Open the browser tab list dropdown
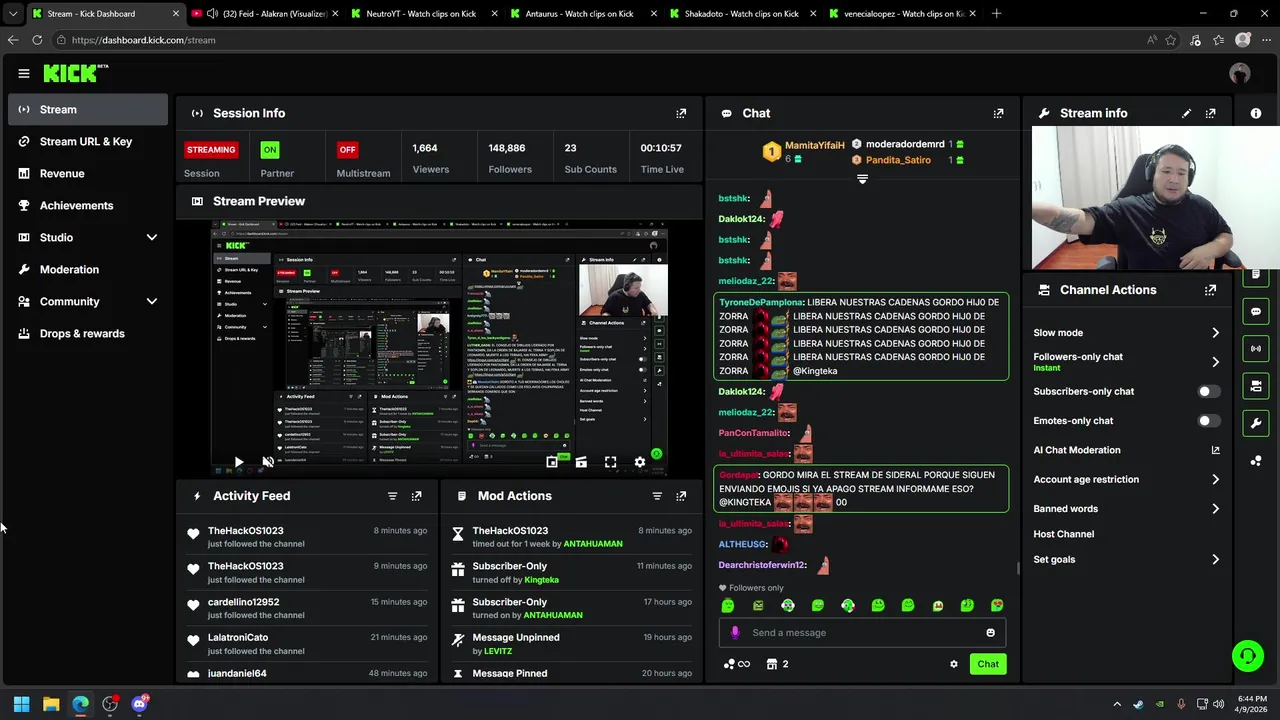This screenshot has width=1280, height=720. coord(12,14)
